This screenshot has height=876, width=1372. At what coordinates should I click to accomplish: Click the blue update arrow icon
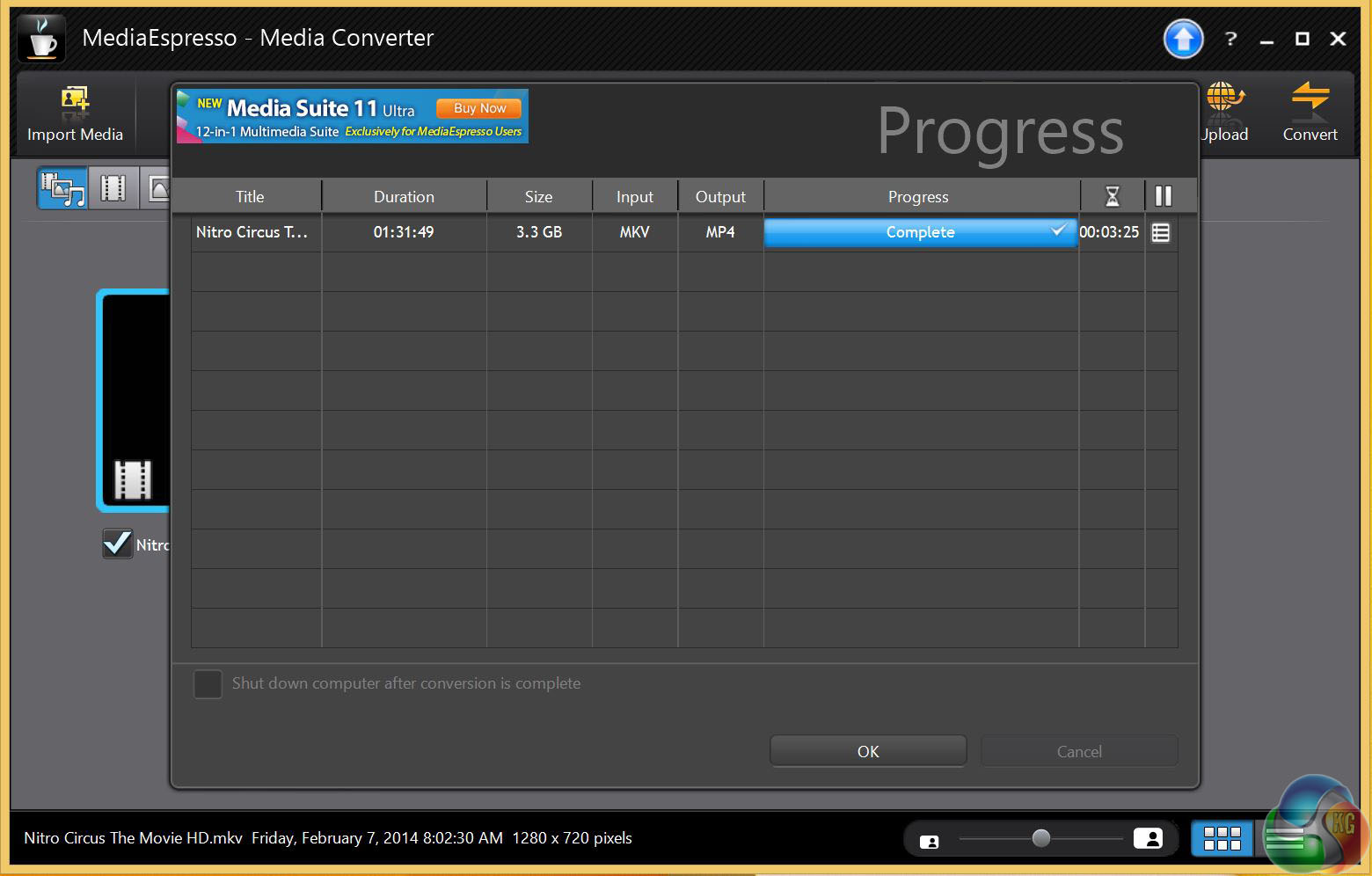click(1183, 39)
